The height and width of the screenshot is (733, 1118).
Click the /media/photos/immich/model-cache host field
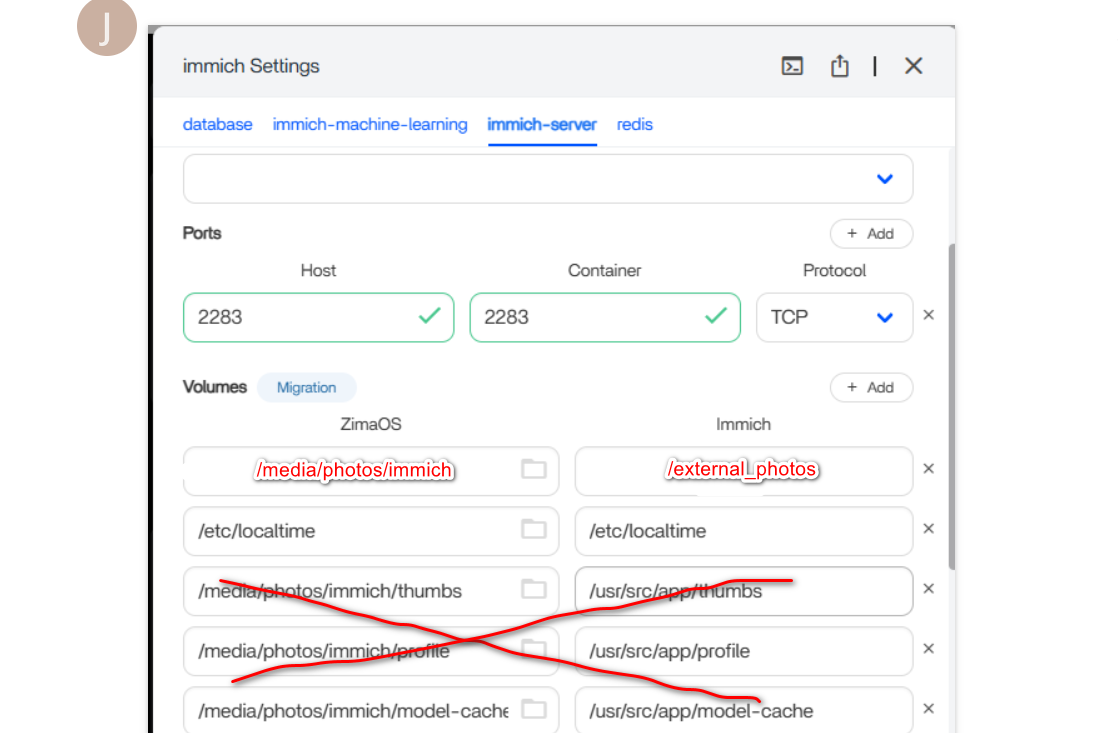point(371,710)
